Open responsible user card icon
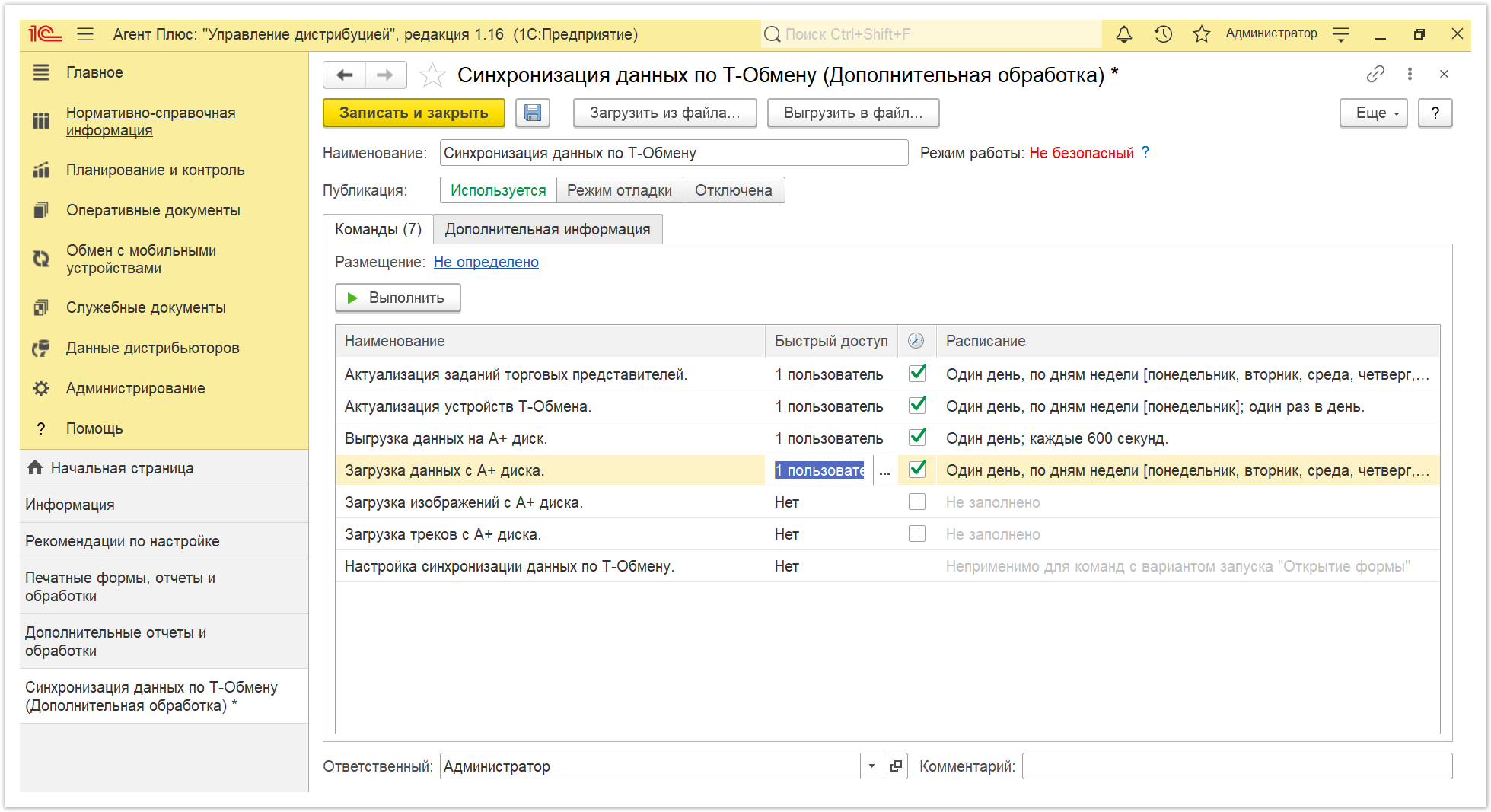Image resolution: width=1491 pixels, height=812 pixels. tap(896, 766)
